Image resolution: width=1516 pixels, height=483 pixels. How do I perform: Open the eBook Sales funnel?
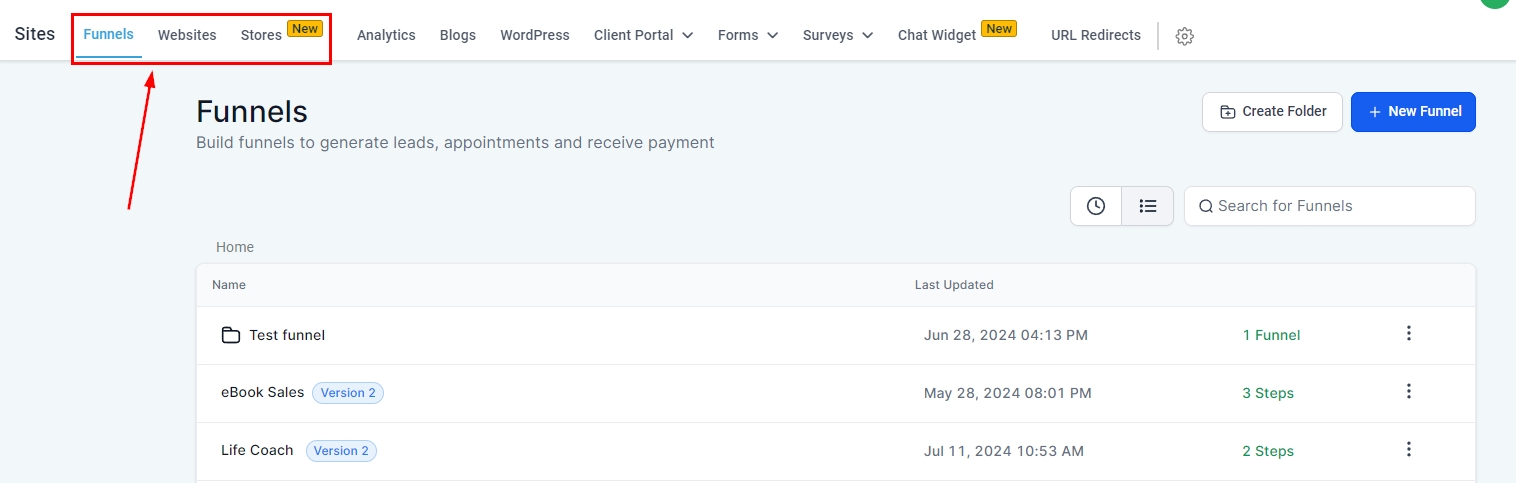(262, 392)
